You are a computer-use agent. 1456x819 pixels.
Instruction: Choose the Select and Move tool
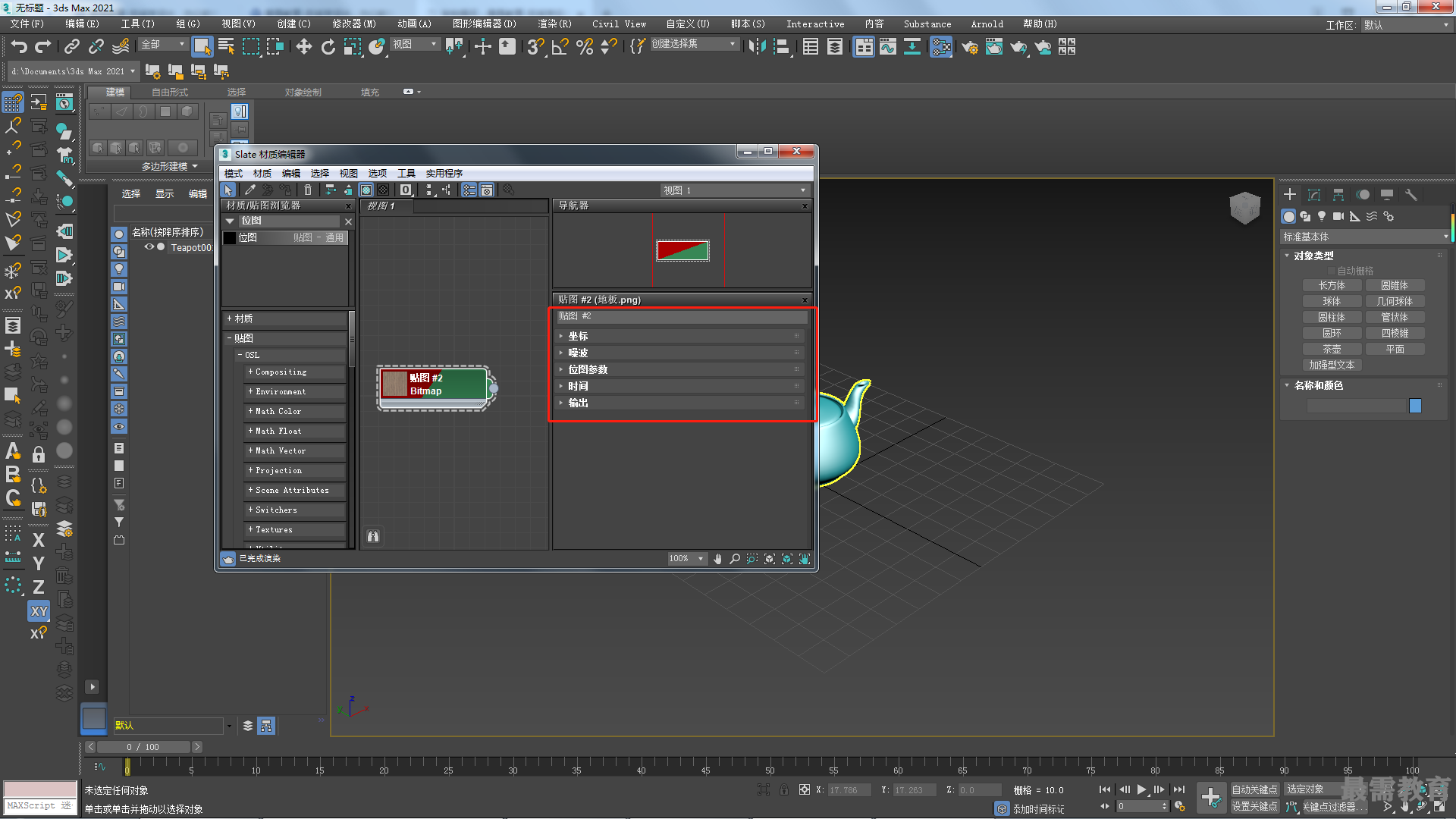point(304,47)
